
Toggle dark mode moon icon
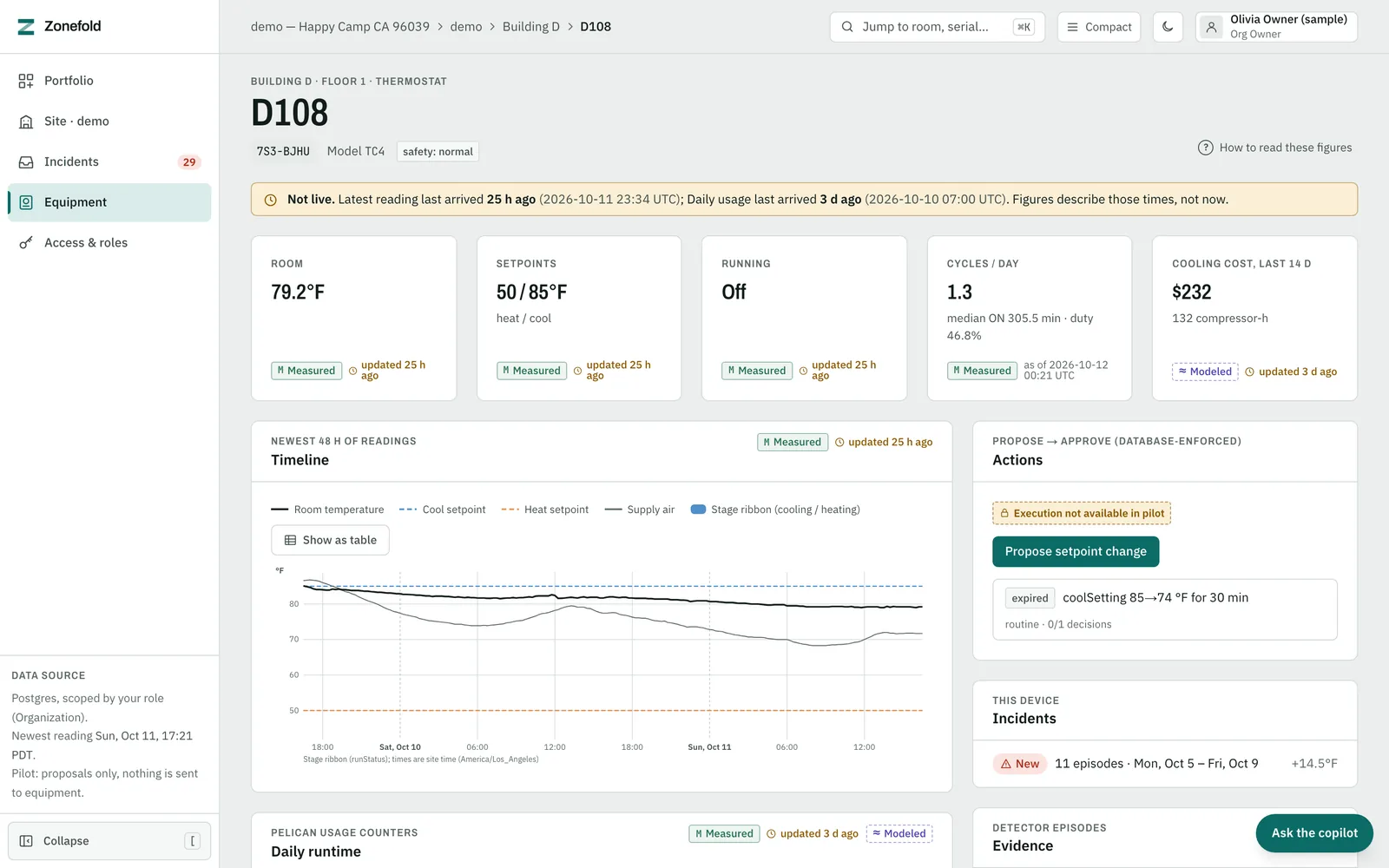click(1168, 27)
